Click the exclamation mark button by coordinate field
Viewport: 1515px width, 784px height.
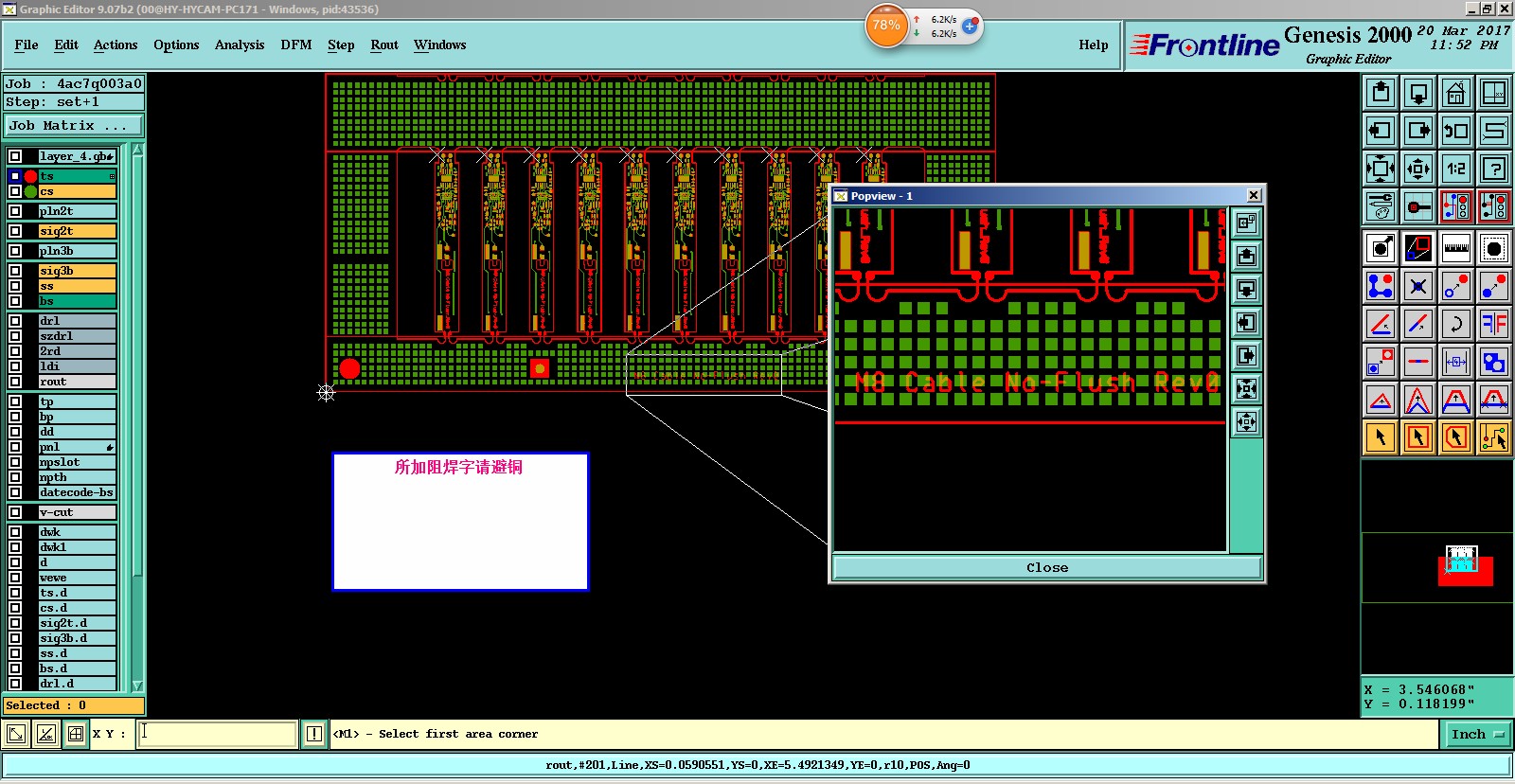[x=314, y=734]
